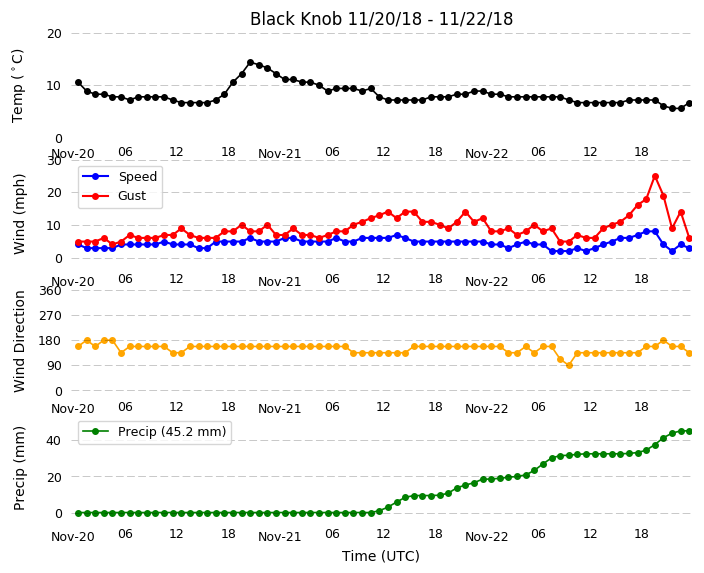Click the Time (UTC) axis label
704x573 pixels.
tap(381, 556)
